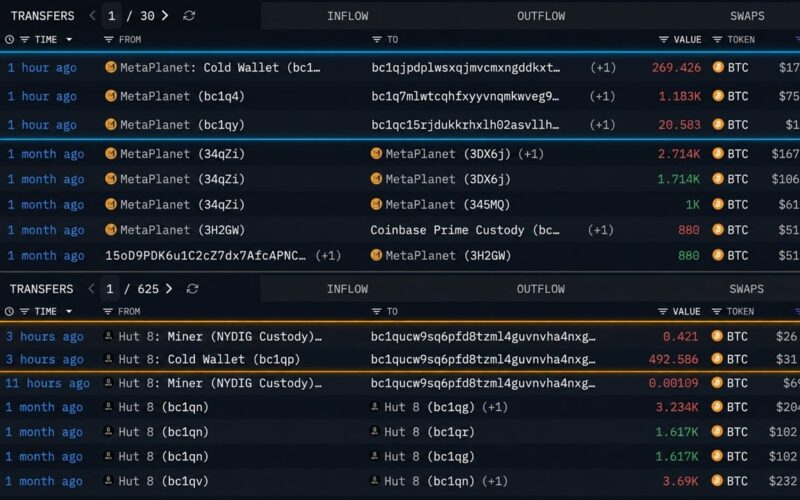Viewport: 800px width, 500px height.
Task: Click BTC token icon in 269.426 row
Action: coord(718,67)
